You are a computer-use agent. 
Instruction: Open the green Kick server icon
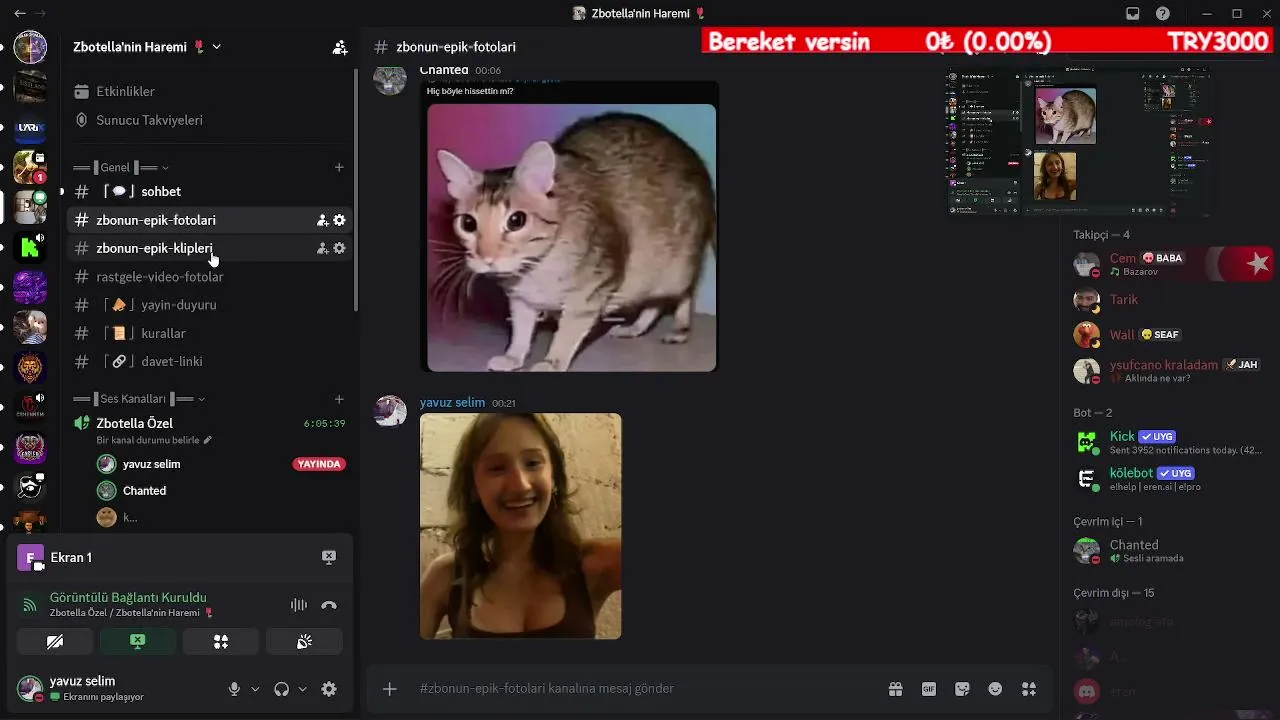click(30, 247)
